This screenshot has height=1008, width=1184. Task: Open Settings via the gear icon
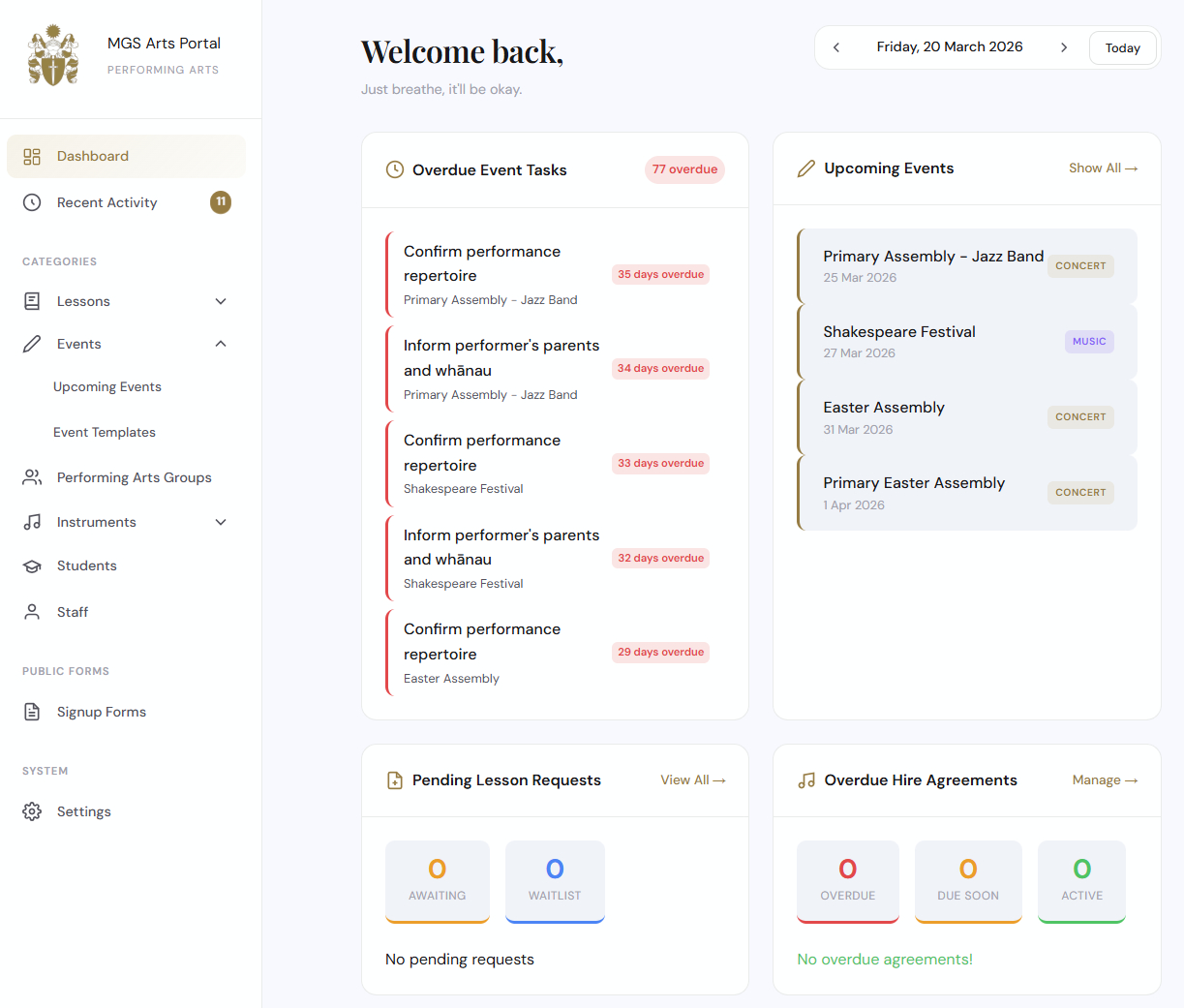tap(34, 811)
